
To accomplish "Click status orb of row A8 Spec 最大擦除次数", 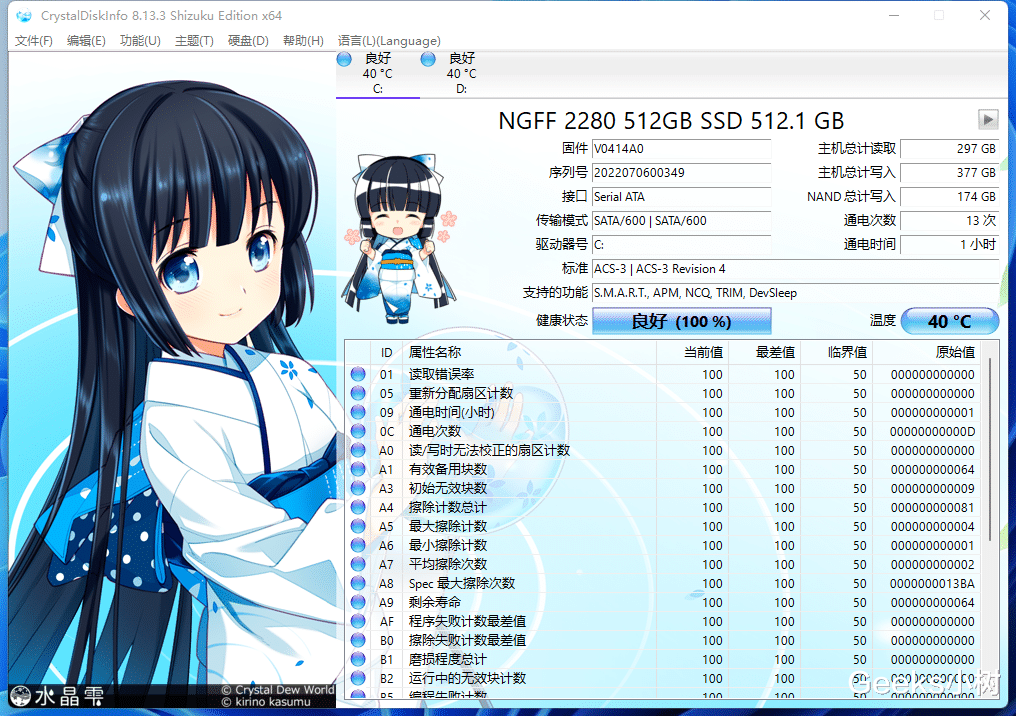I will pyautogui.click(x=358, y=583).
